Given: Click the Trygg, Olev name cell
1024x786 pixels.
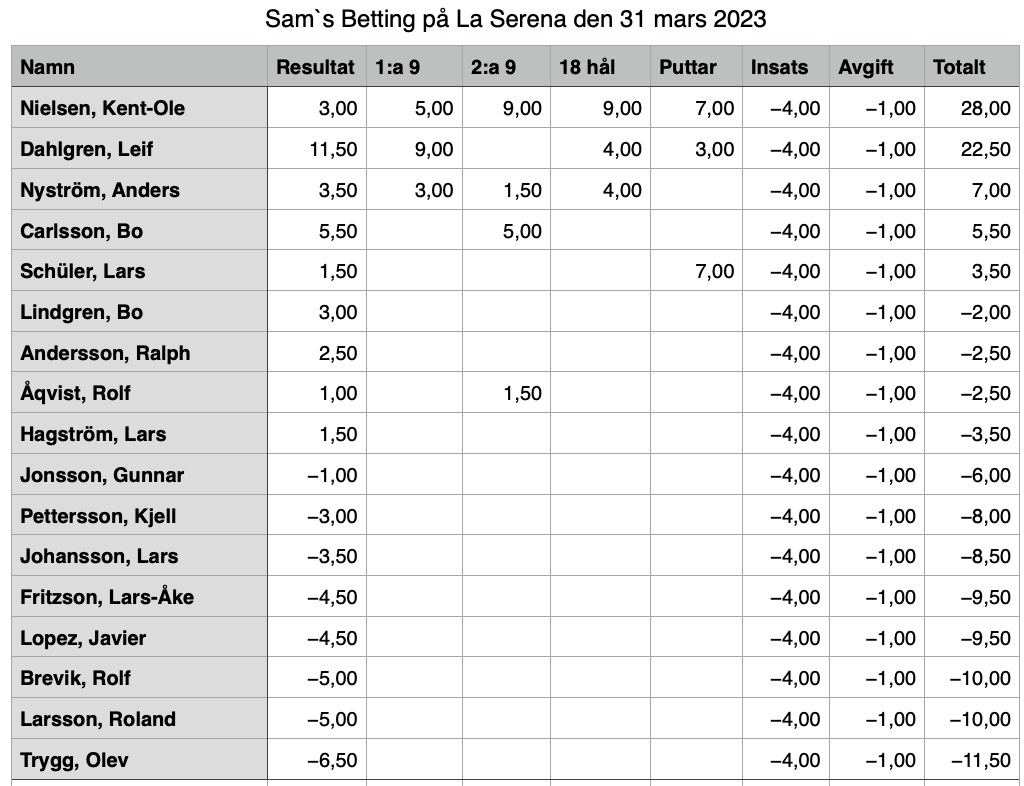Looking at the screenshot, I should pos(139,760).
